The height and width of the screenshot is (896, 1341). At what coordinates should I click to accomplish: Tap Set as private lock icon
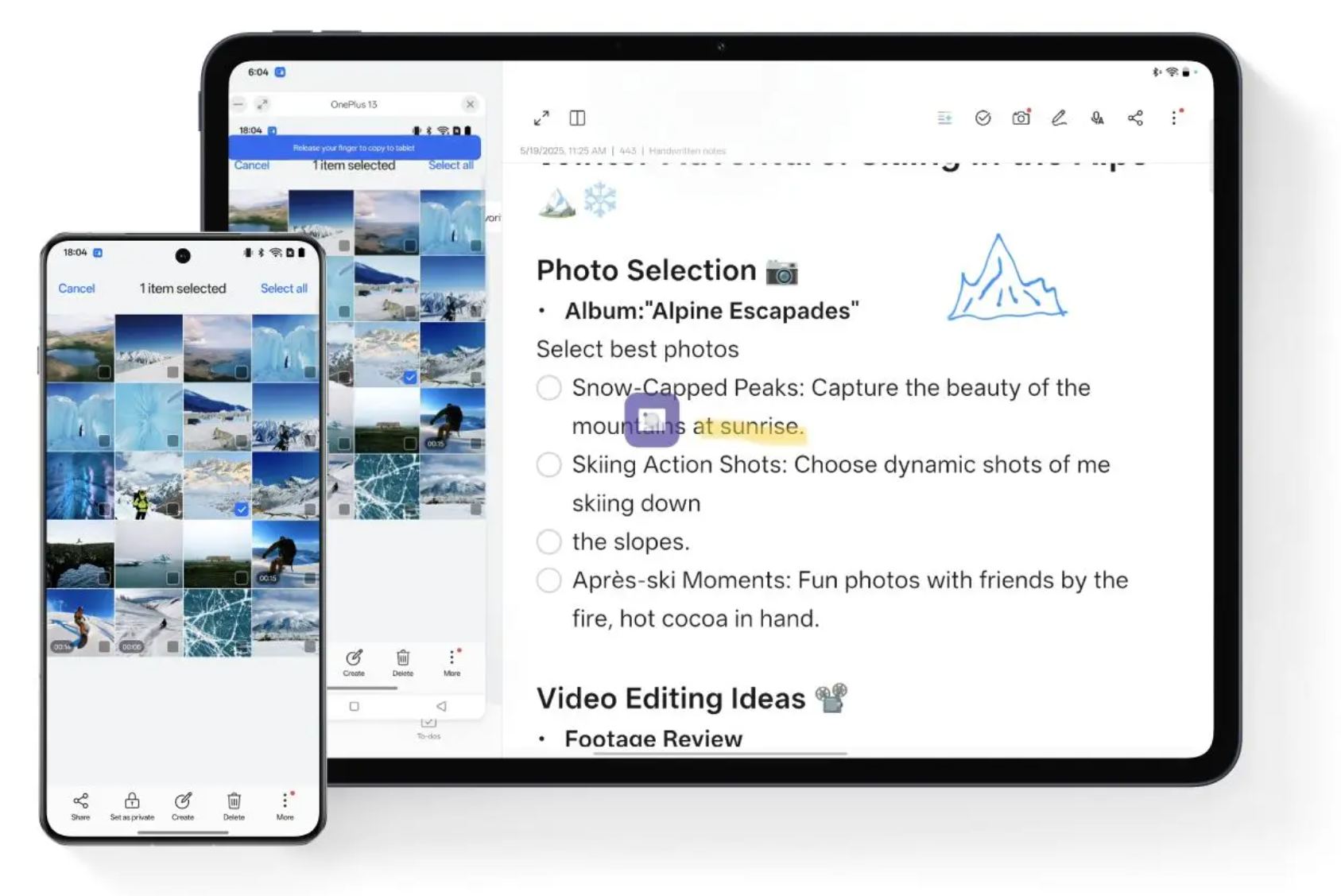click(x=132, y=801)
